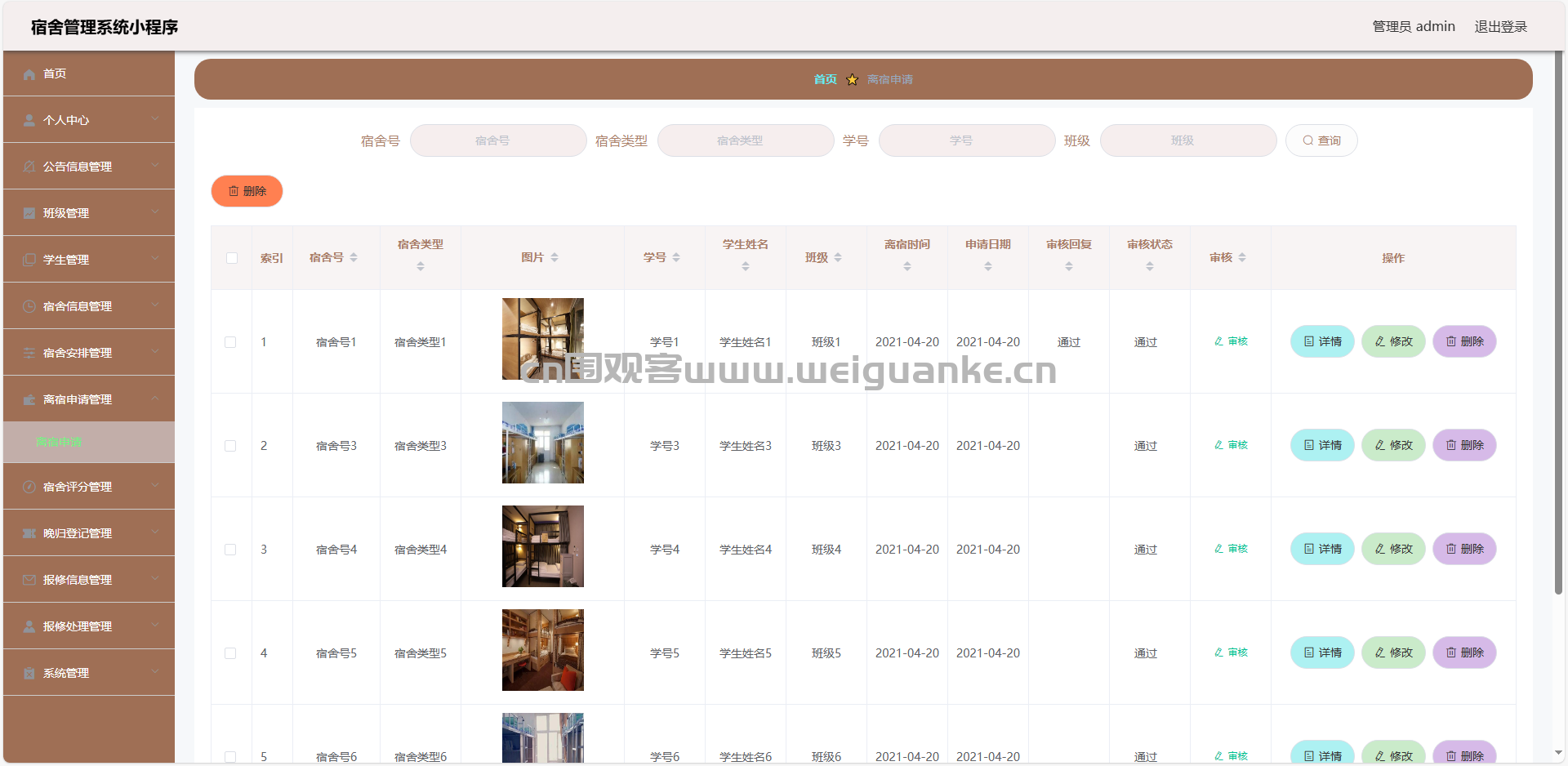Focus the 班级 search input

(x=1188, y=140)
